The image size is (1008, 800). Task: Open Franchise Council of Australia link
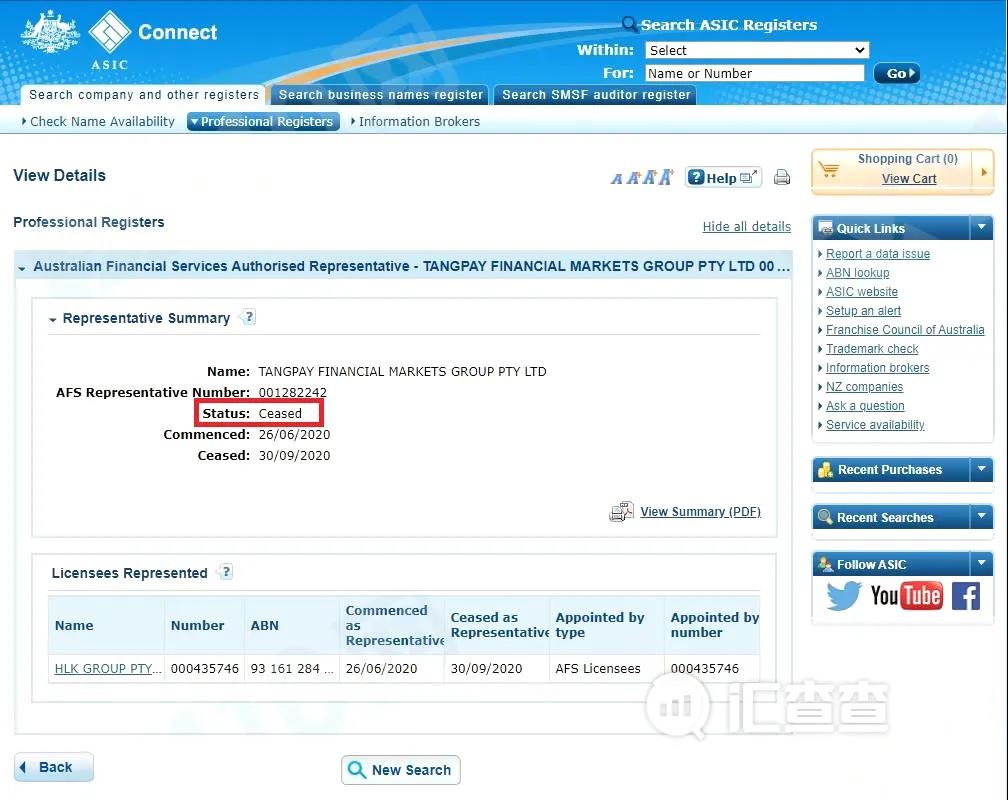pyautogui.click(x=905, y=330)
